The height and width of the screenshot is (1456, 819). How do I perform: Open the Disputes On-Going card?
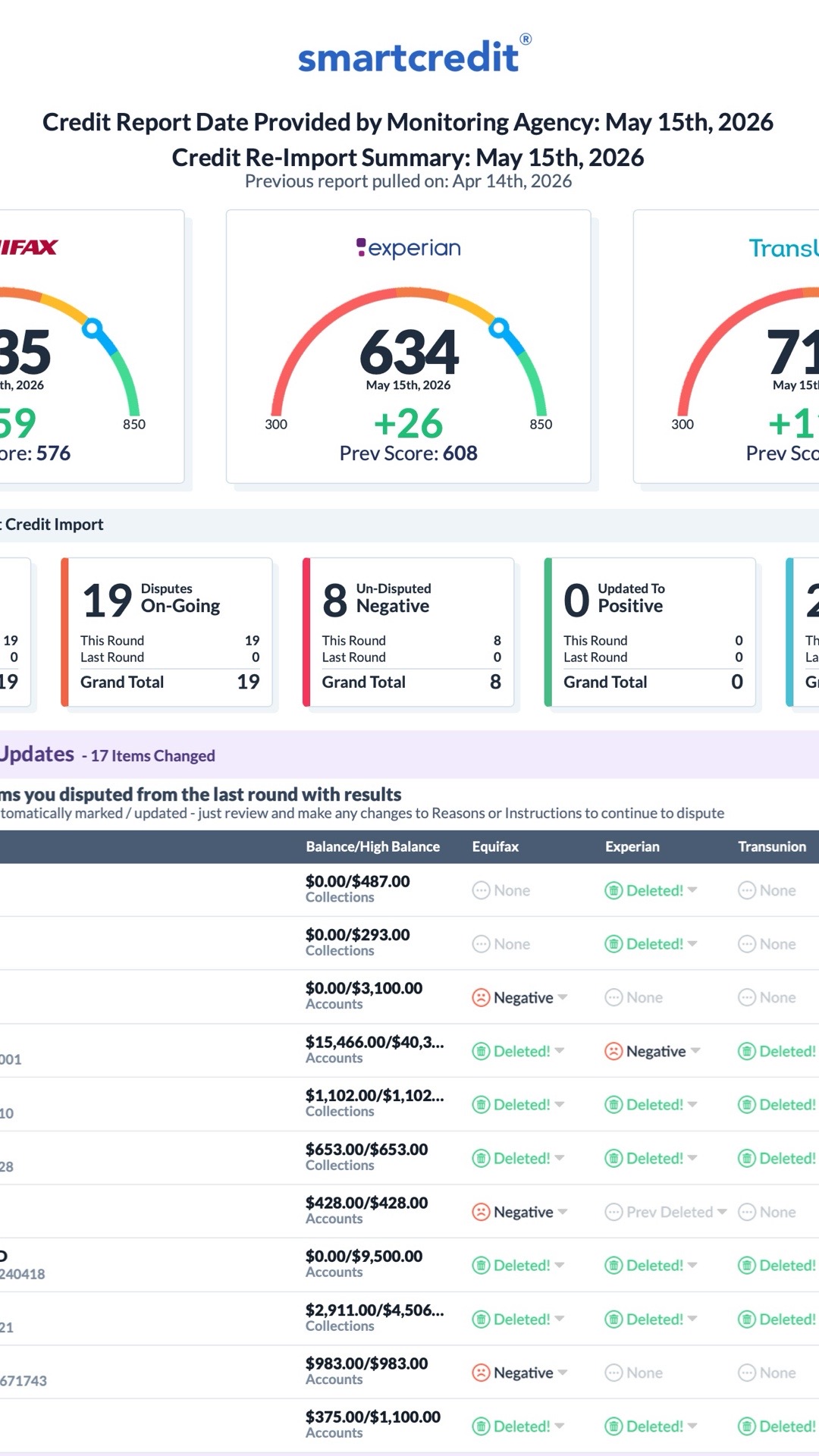(x=167, y=632)
